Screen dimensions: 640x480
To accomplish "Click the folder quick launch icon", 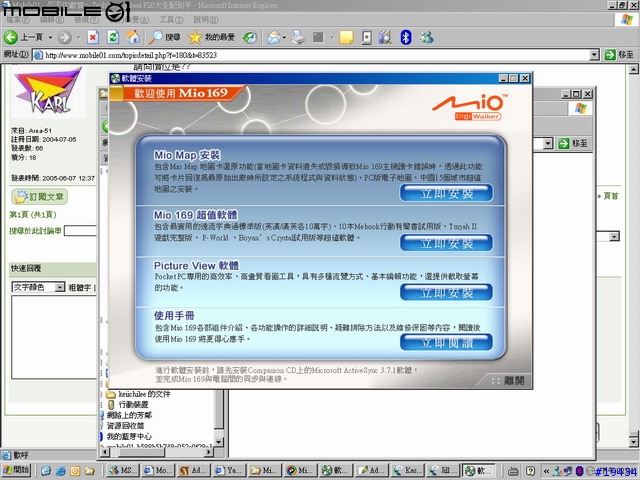I will pyautogui.click(x=89, y=471).
